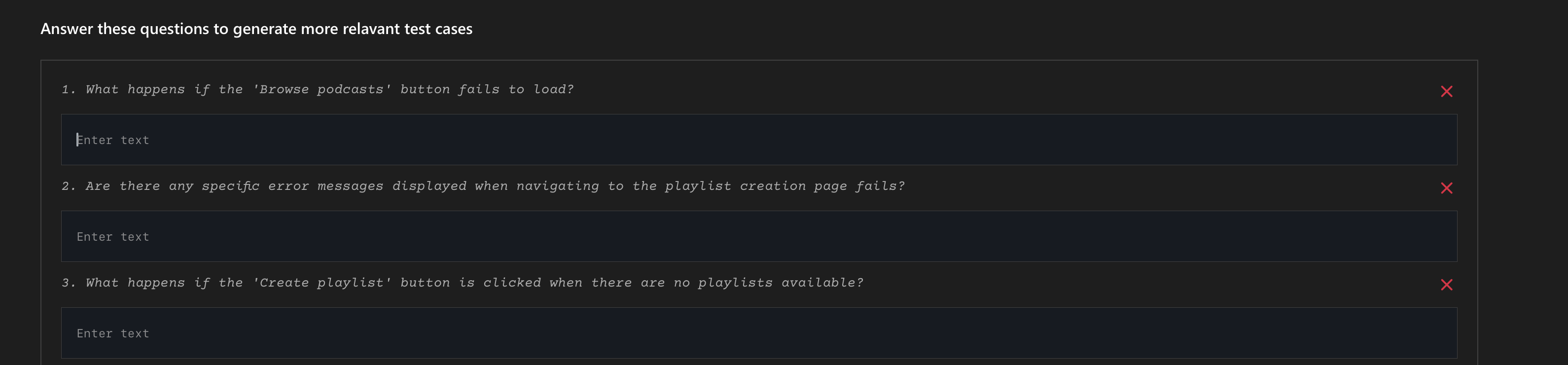Click the number '3.' before the third question
This screenshot has height=365, width=1568.
[68, 283]
